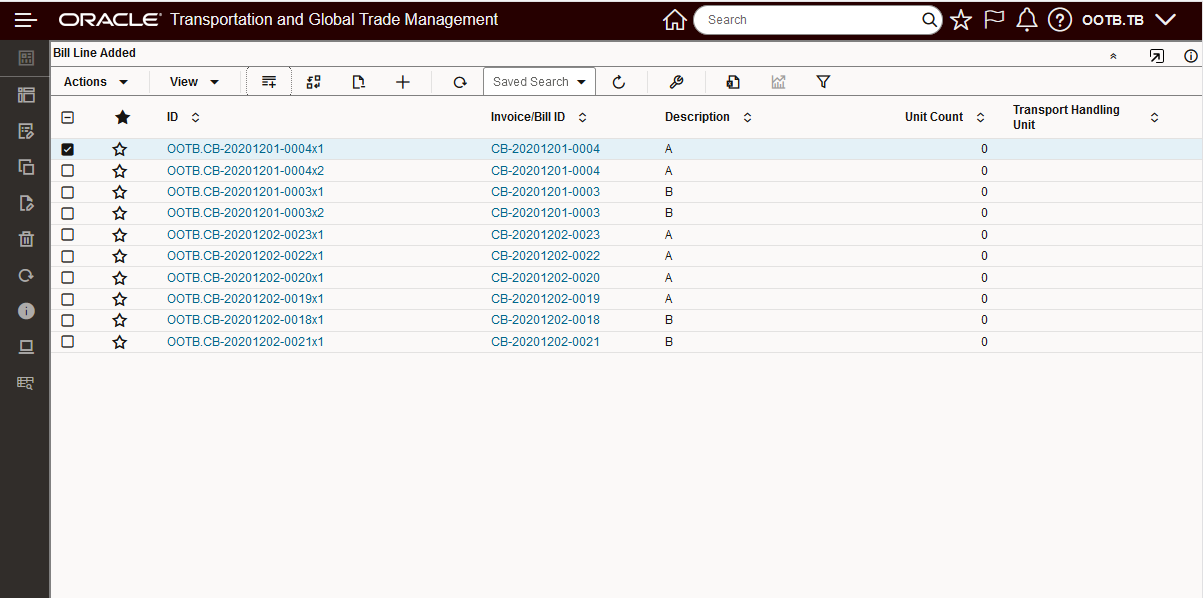Viewport: 1203px width, 598px height.
Task: Open the Saved Search dropdown
Action: click(539, 81)
